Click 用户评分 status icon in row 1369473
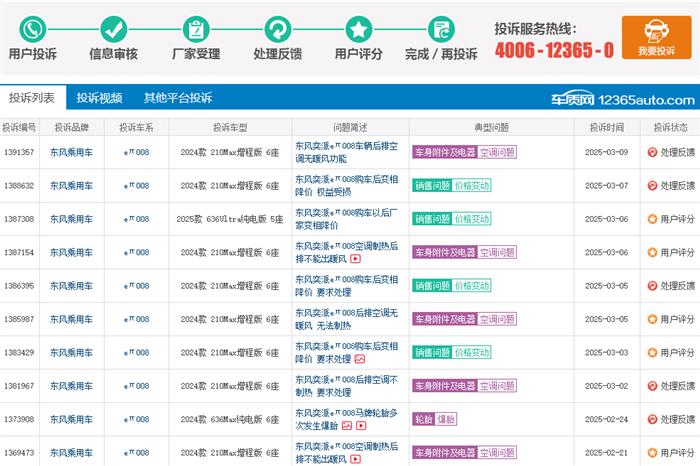This screenshot has width=700, height=466. coord(652,453)
